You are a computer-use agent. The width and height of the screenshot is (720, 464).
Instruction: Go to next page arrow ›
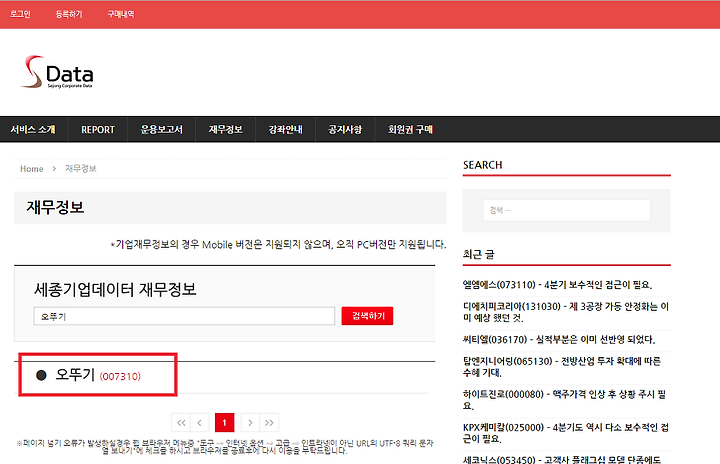(250, 423)
